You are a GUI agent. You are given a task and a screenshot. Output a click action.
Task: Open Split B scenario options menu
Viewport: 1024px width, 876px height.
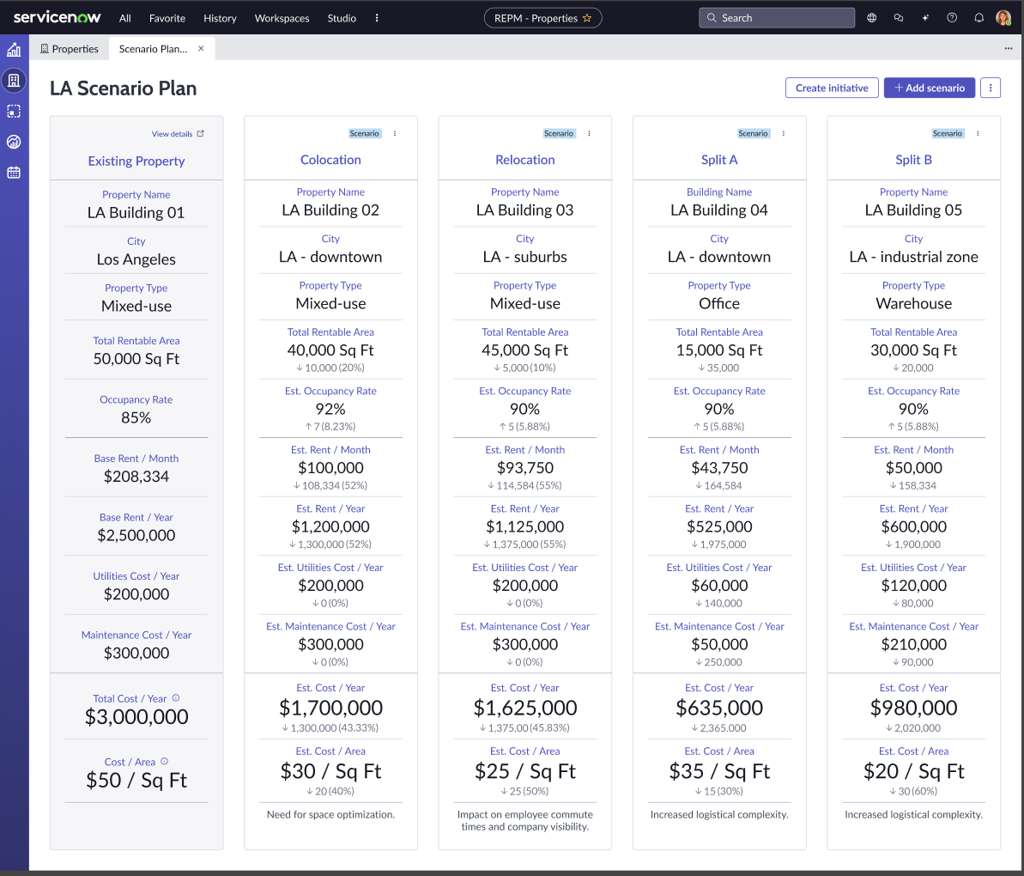click(978, 133)
